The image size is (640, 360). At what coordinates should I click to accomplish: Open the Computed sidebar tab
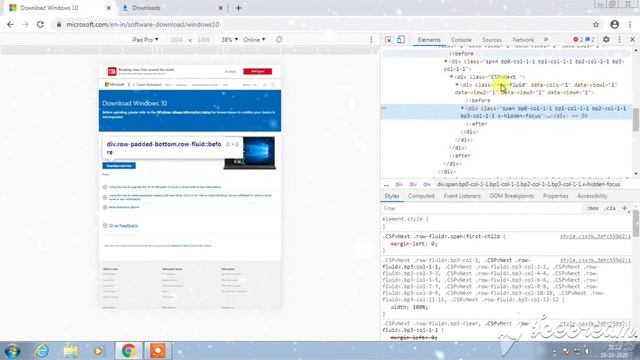point(421,196)
